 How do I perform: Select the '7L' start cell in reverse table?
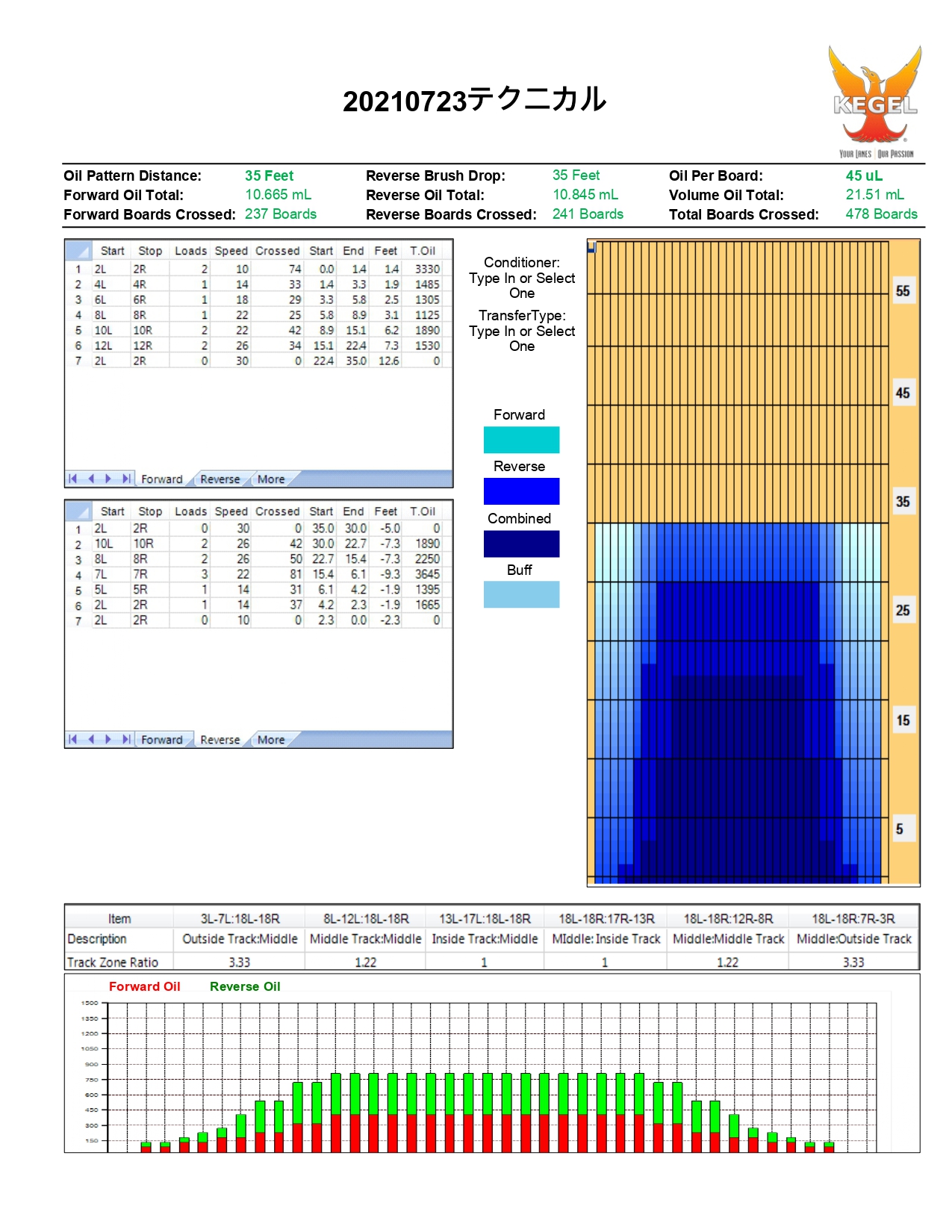pos(111,574)
